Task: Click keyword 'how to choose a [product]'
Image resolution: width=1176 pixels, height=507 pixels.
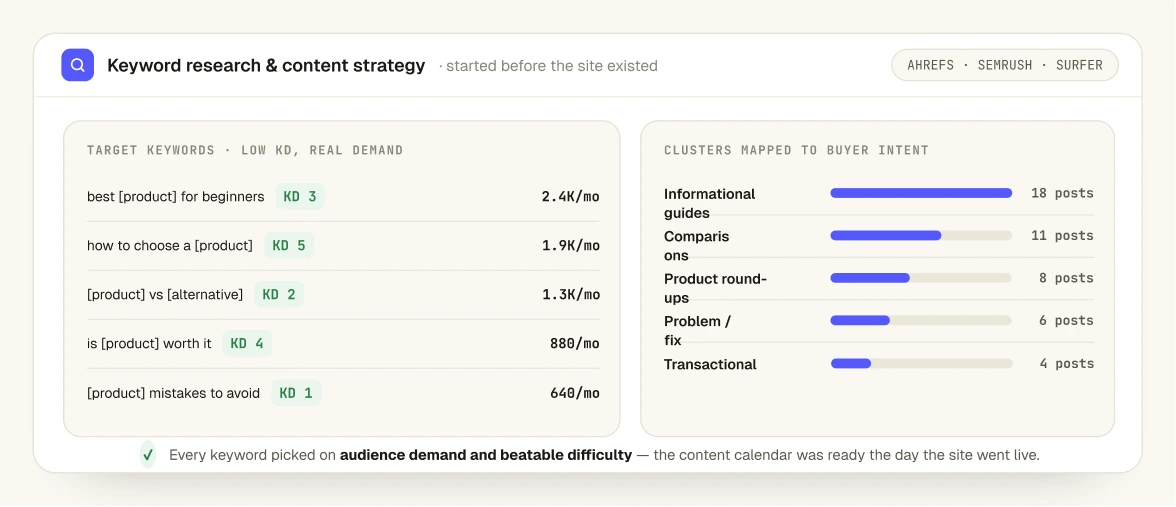Action: [170, 246]
